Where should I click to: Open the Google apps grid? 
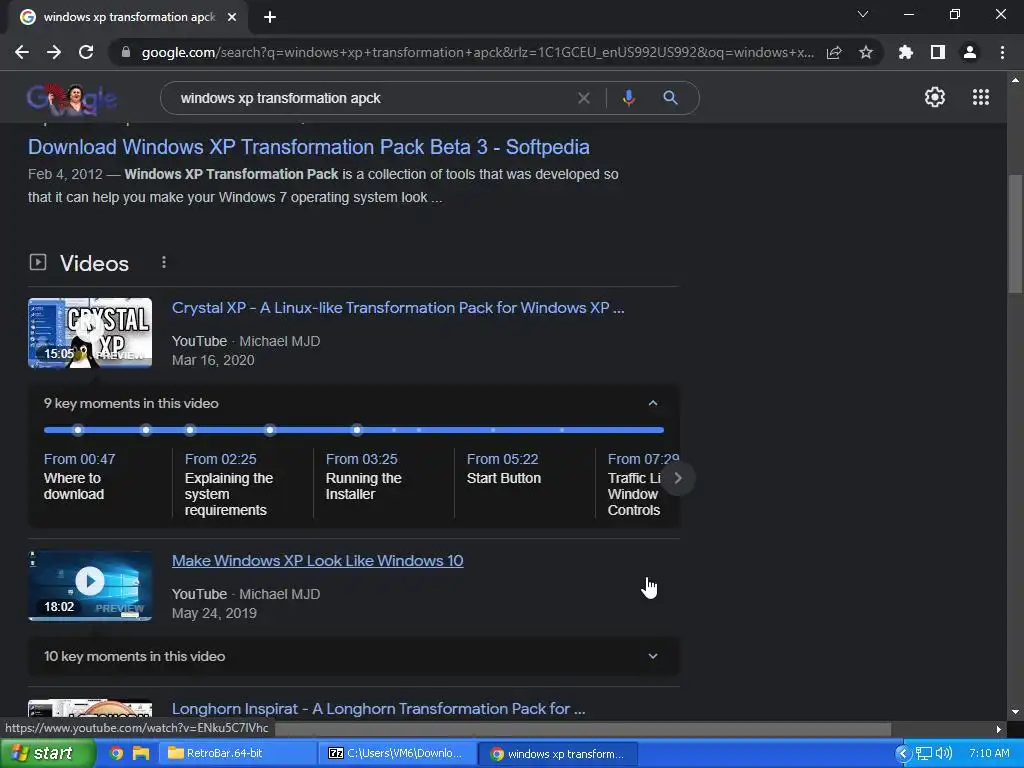pos(980,97)
